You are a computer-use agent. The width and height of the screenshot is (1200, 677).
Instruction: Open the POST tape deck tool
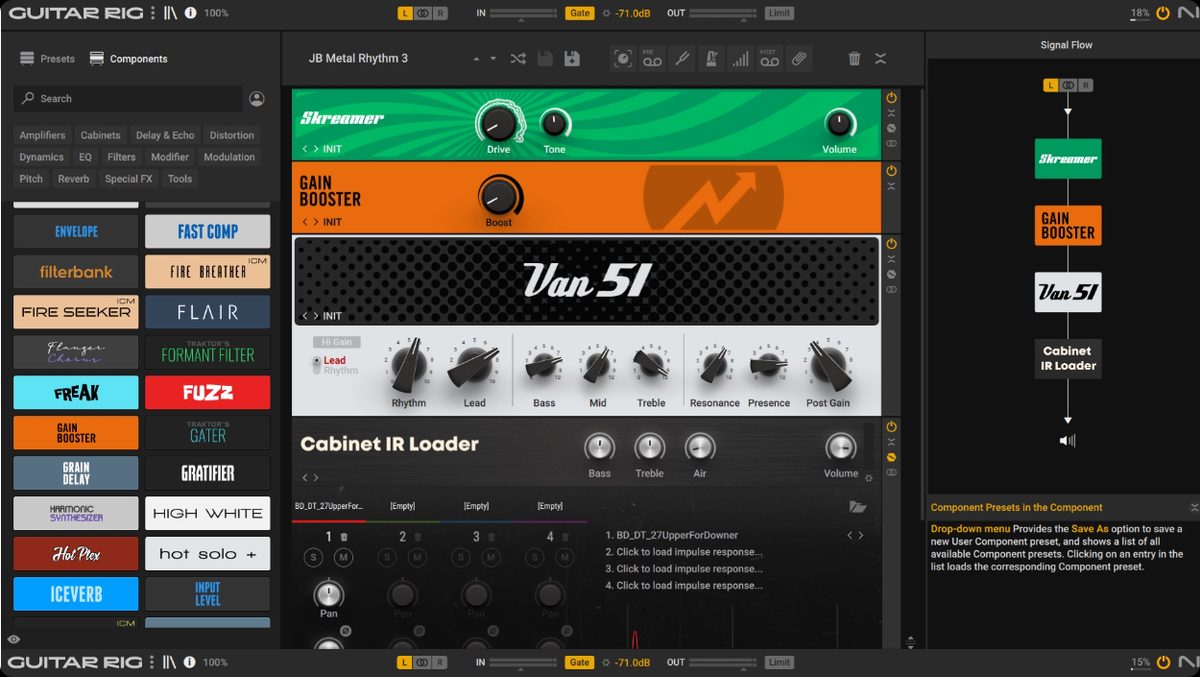pyautogui.click(x=768, y=59)
